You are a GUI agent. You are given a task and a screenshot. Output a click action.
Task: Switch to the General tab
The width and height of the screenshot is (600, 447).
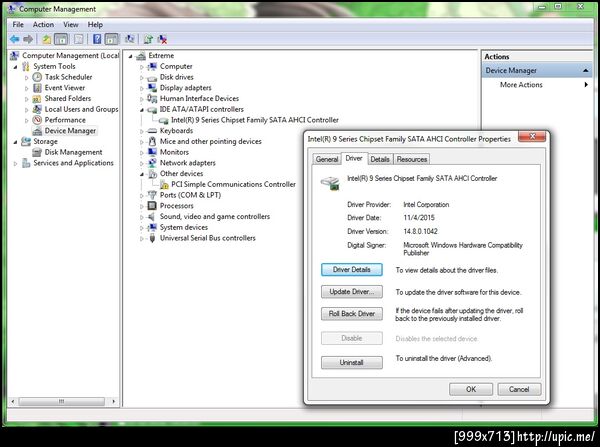[327, 159]
